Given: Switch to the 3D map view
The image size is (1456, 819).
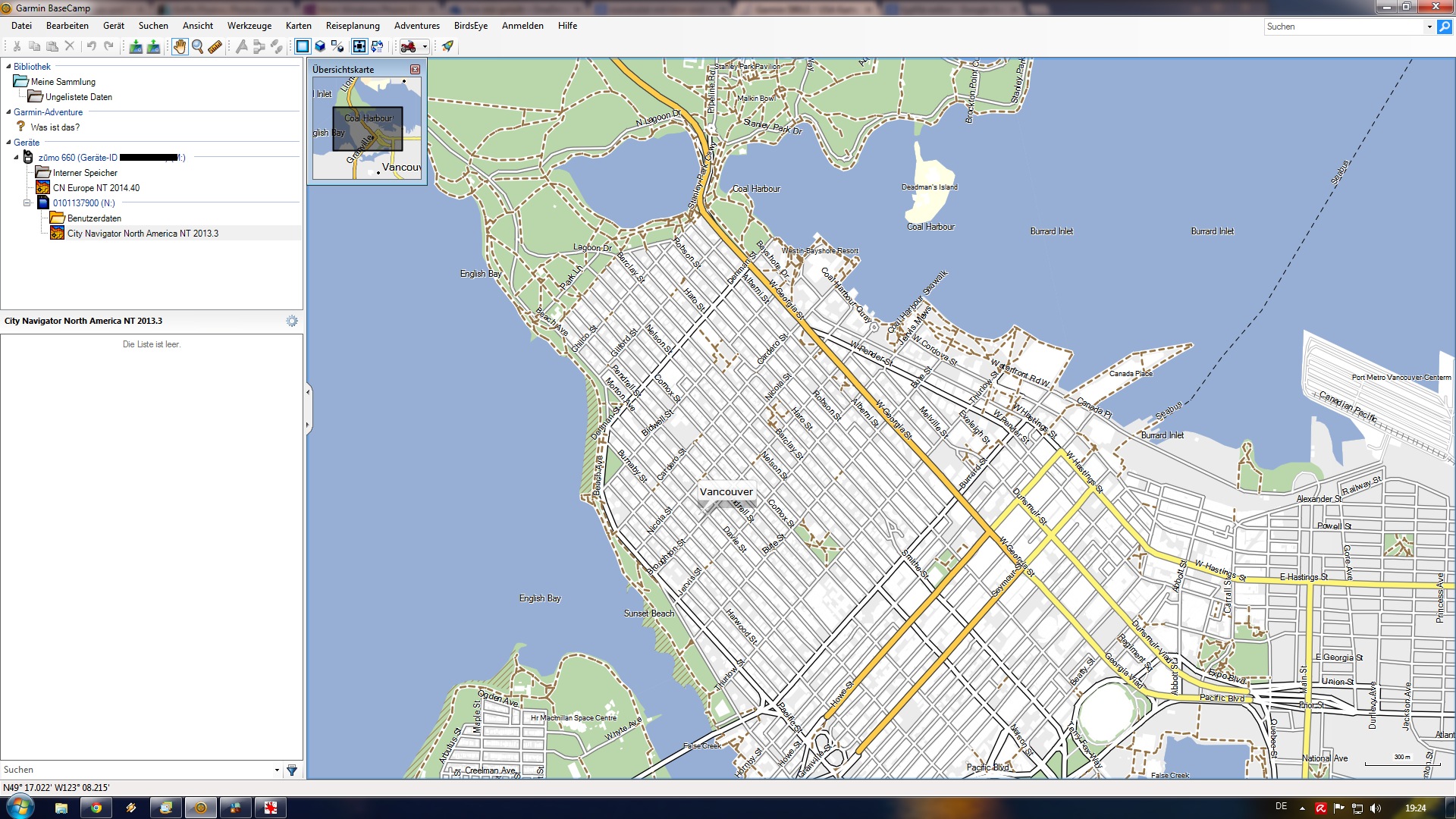Looking at the screenshot, I should [x=320, y=47].
